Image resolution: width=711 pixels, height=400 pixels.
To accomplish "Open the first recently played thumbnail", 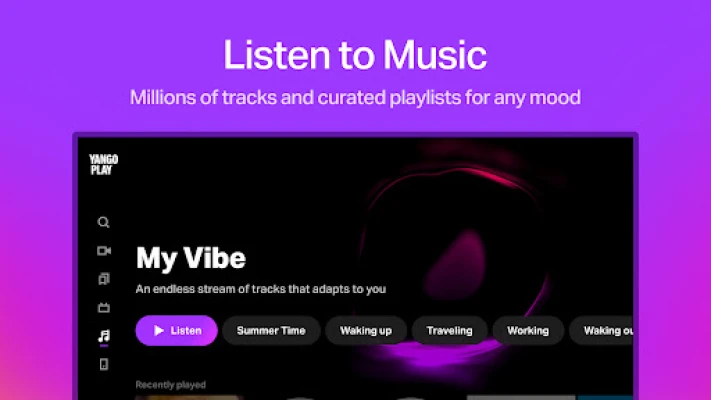I will 189,398.
